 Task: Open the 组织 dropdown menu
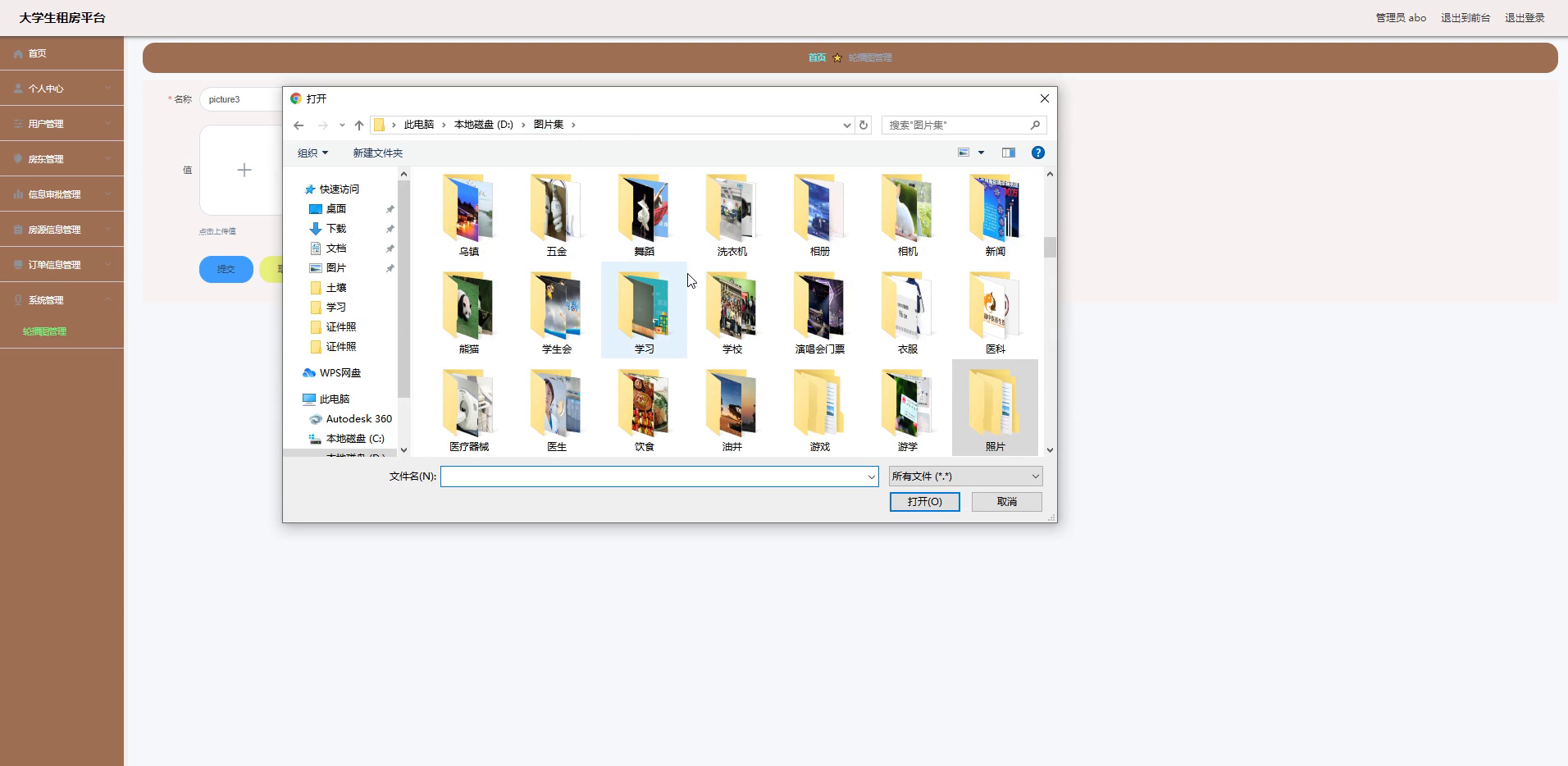tap(312, 153)
